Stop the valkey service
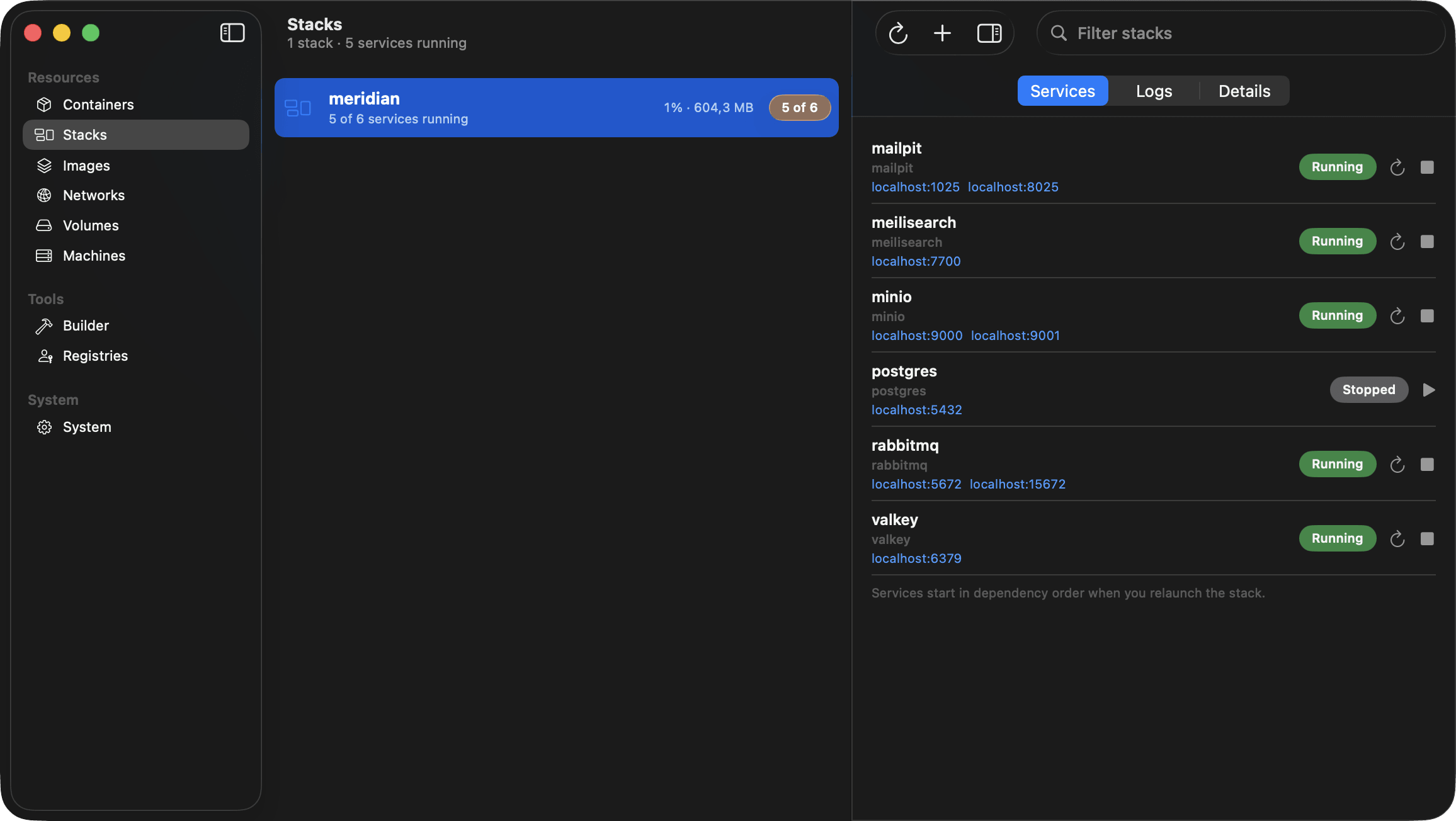This screenshot has height=821, width=1456. click(1427, 539)
